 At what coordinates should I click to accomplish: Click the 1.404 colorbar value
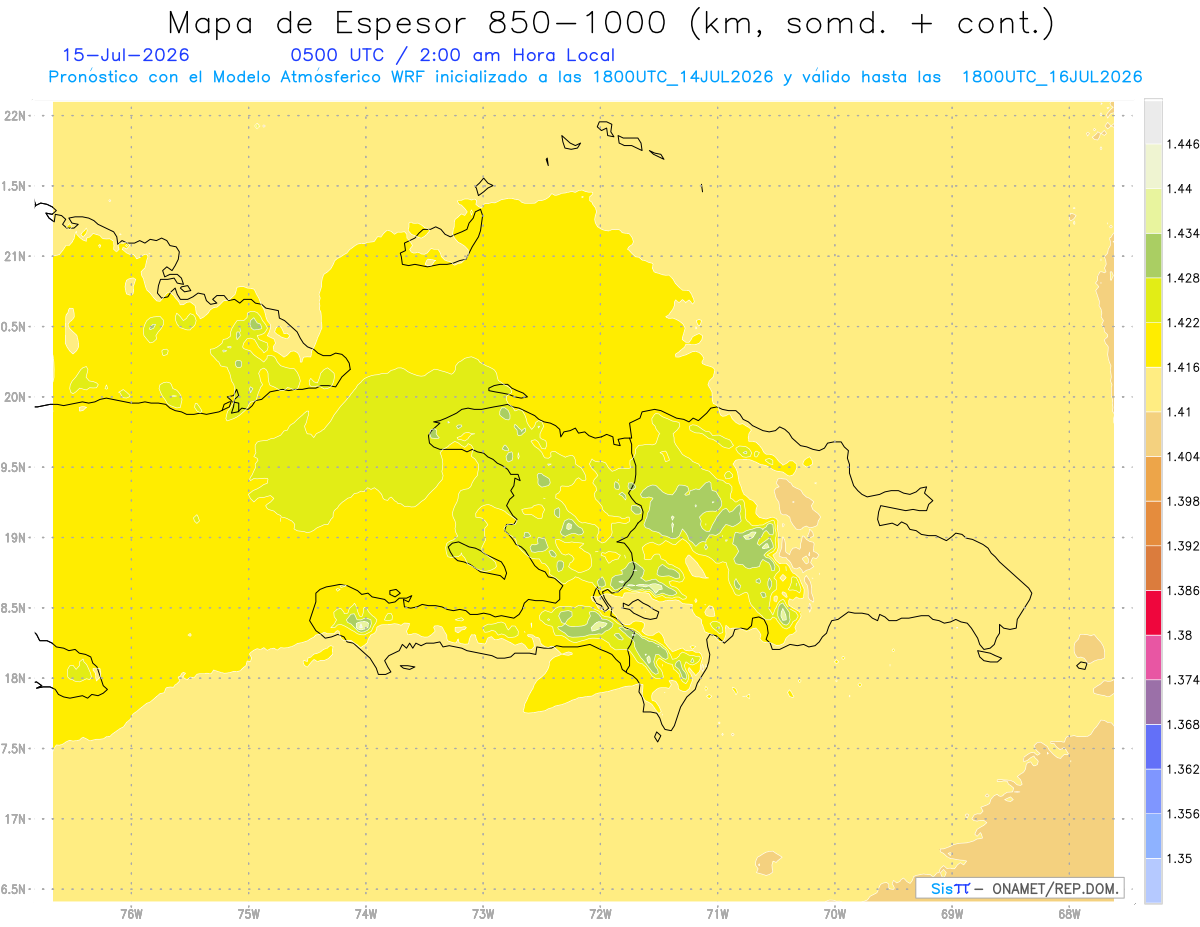[1183, 457]
